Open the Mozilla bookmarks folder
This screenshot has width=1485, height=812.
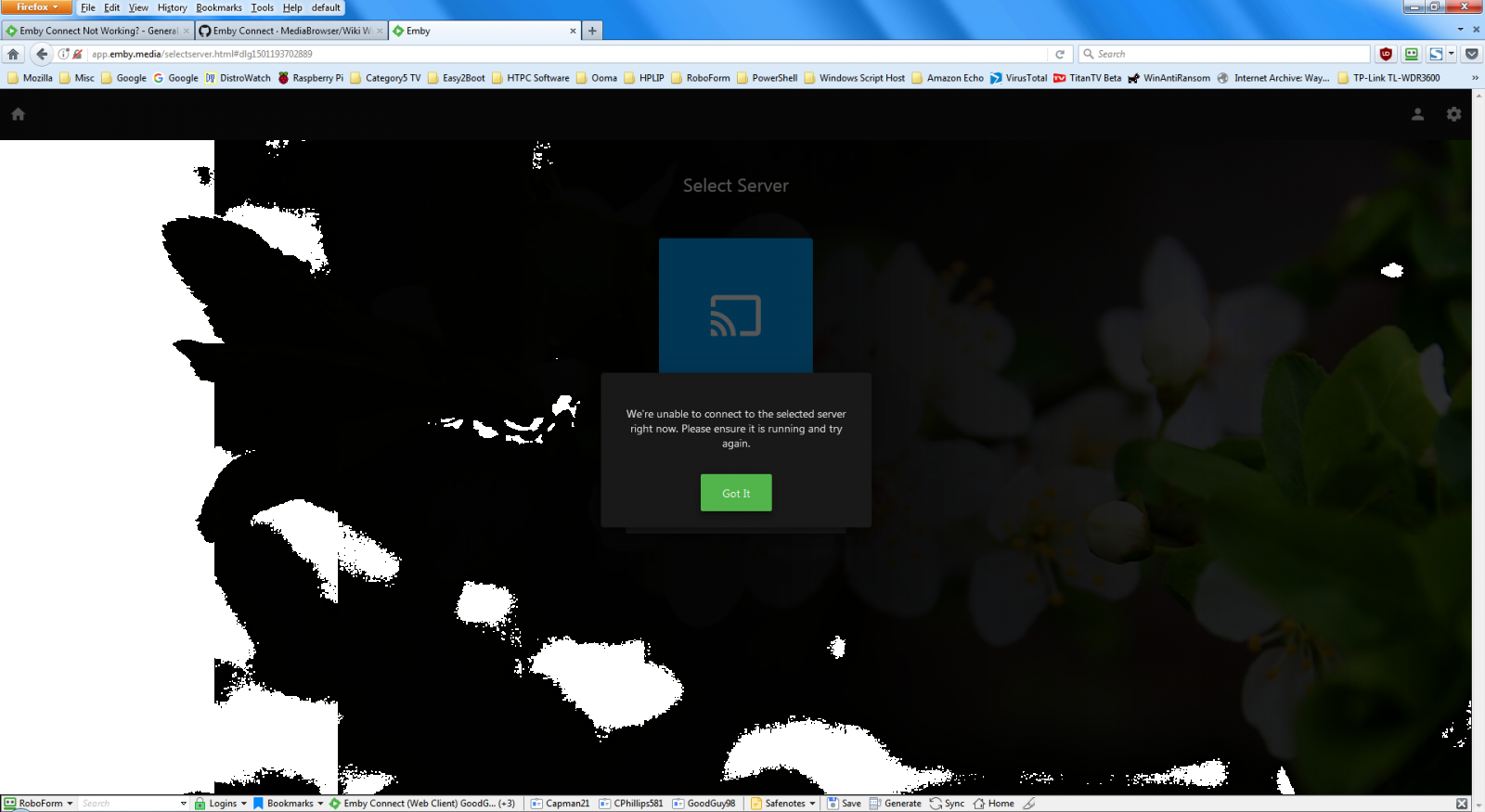point(30,78)
